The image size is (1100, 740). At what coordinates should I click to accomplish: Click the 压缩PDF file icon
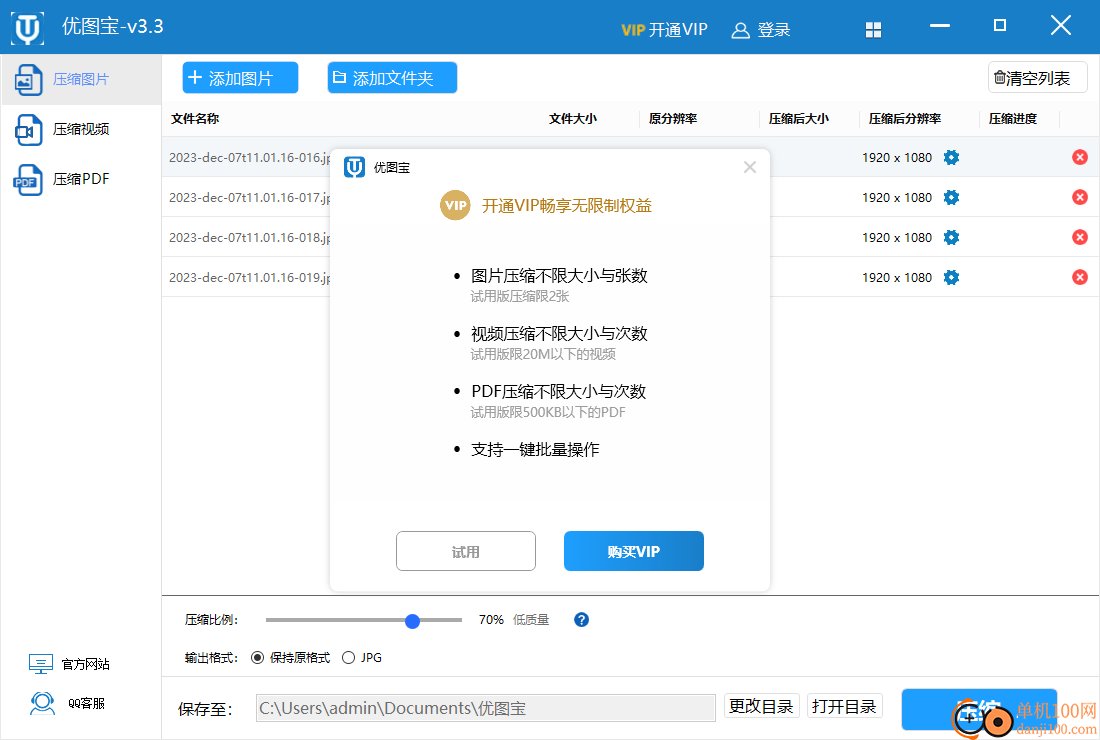pyautogui.click(x=28, y=180)
